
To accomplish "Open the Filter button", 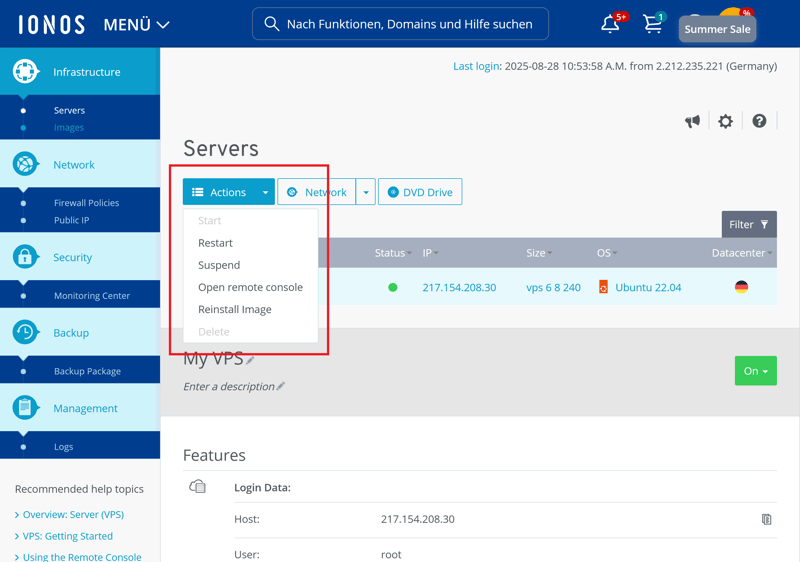I will [x=749, y=225].
